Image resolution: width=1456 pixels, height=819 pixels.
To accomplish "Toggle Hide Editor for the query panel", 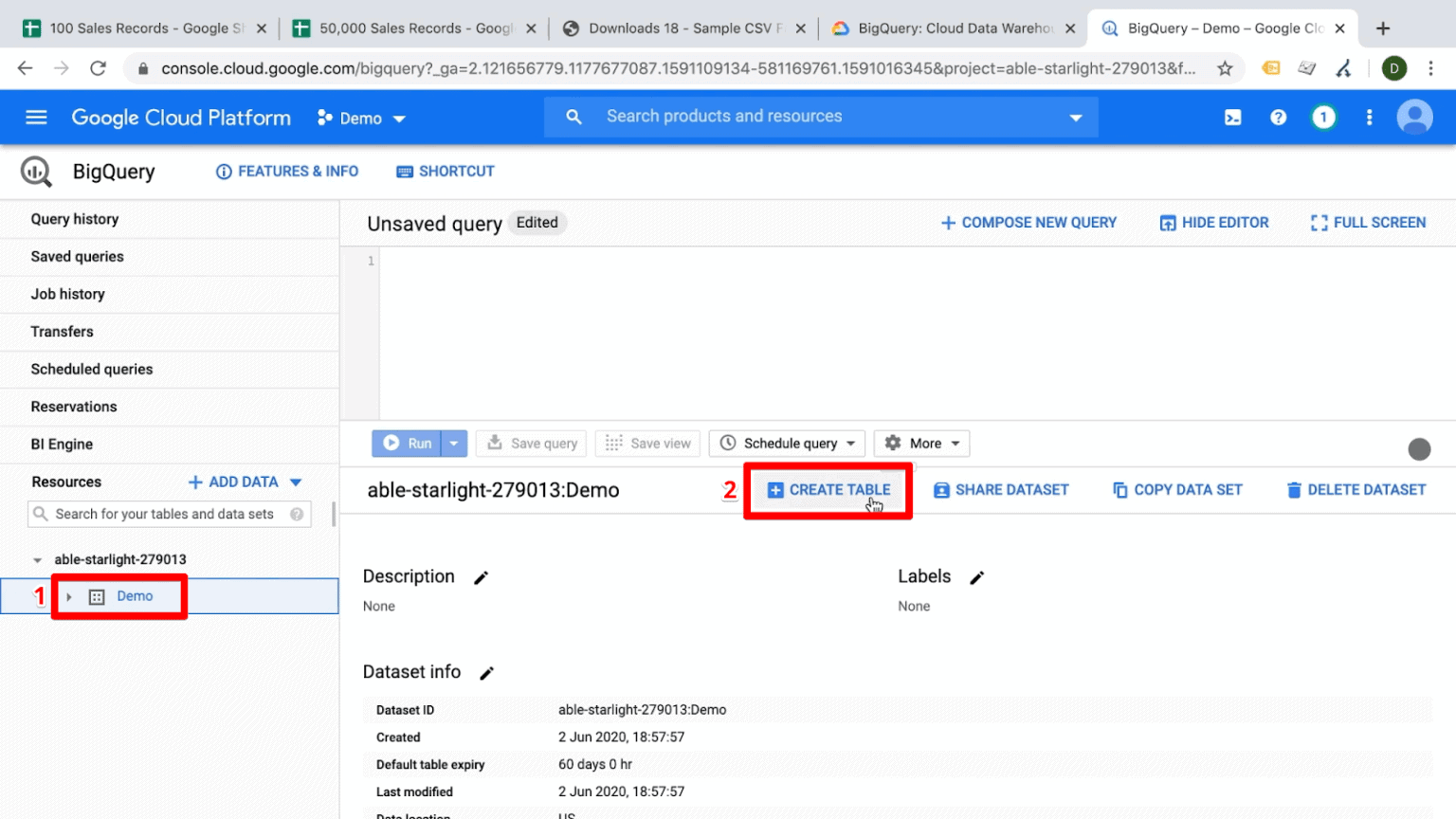I will [1214, 222].
